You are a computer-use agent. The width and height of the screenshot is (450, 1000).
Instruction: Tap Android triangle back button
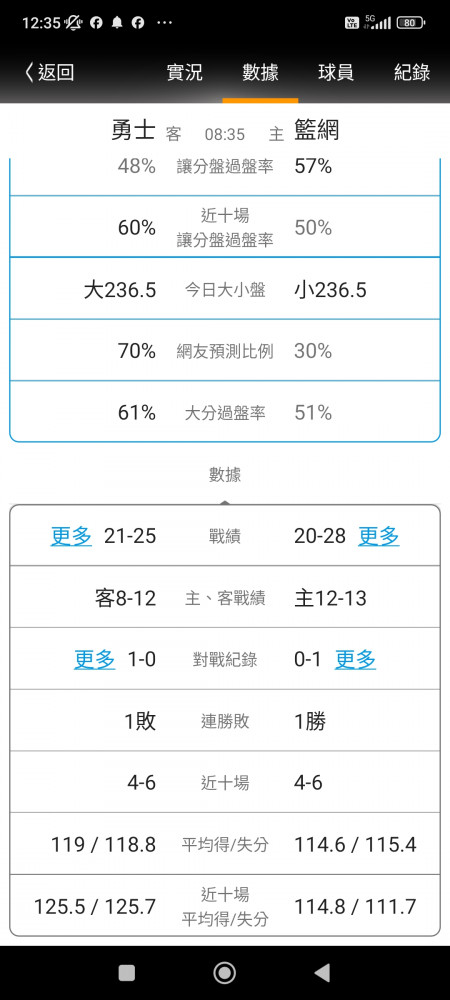tap(323, 973)
